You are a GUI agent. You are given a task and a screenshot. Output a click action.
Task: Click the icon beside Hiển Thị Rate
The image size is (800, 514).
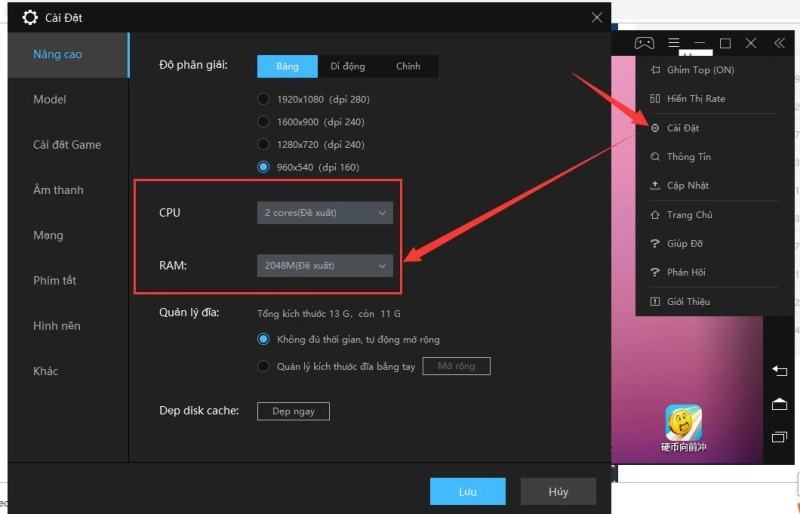(x=655, y=99)
